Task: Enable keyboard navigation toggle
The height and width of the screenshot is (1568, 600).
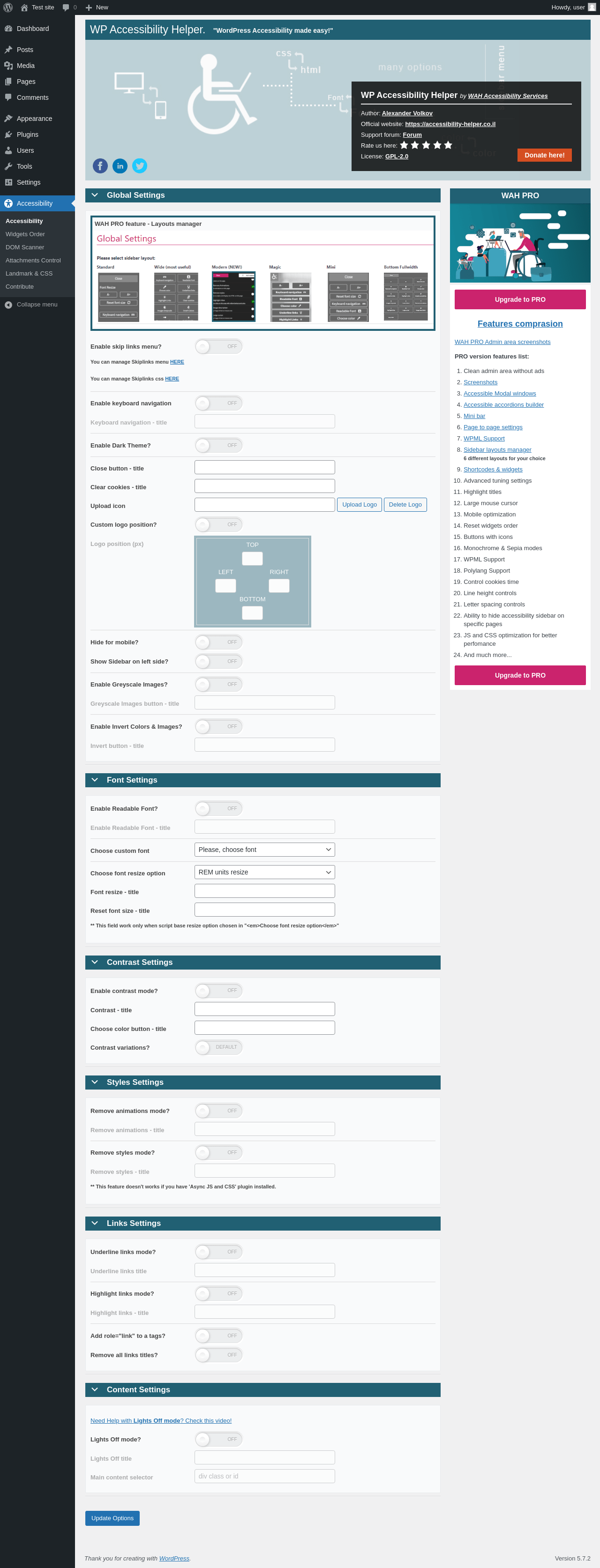Action: (219, 403)
